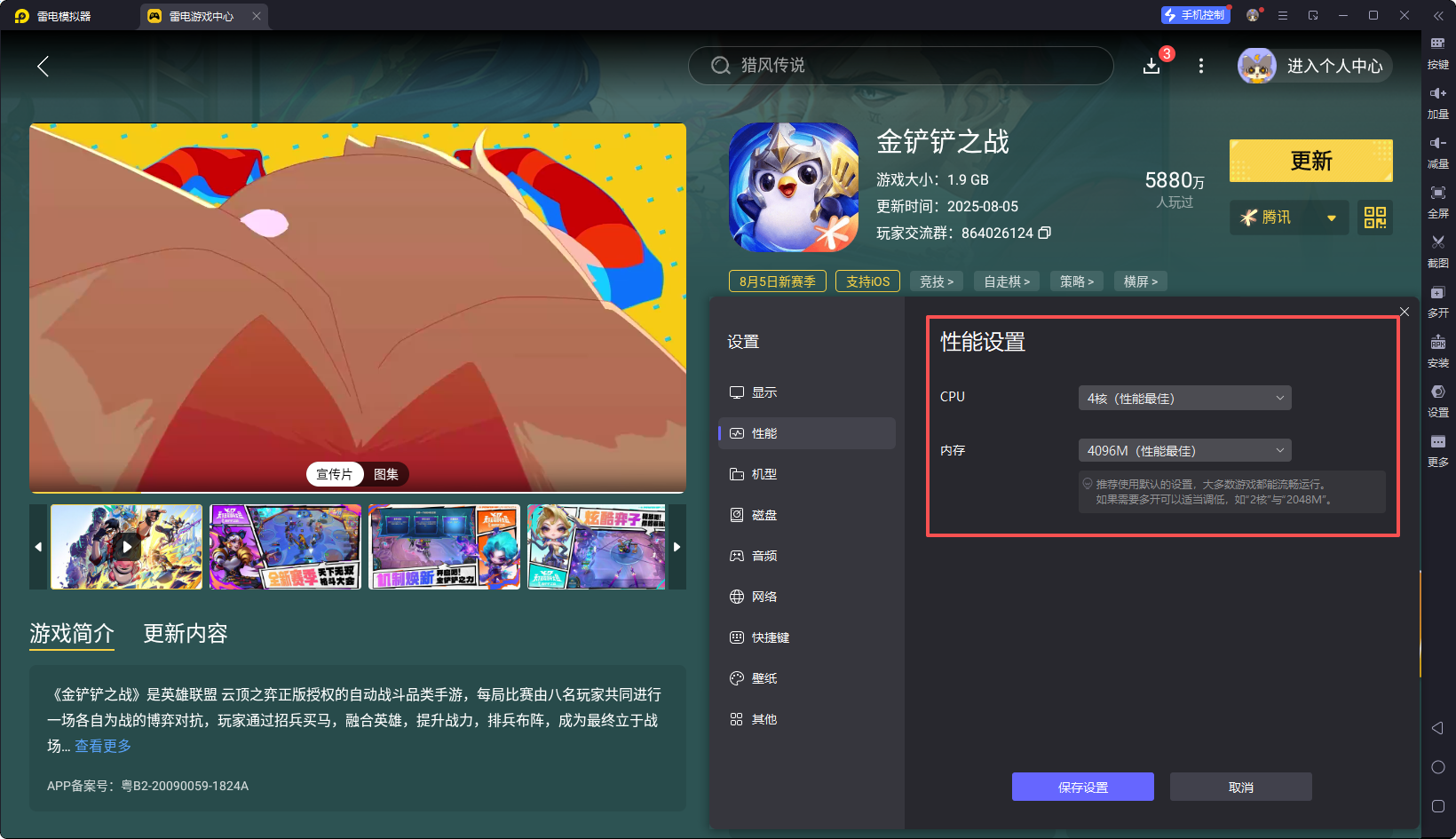Select the 图集 gallery toggle

386,474
